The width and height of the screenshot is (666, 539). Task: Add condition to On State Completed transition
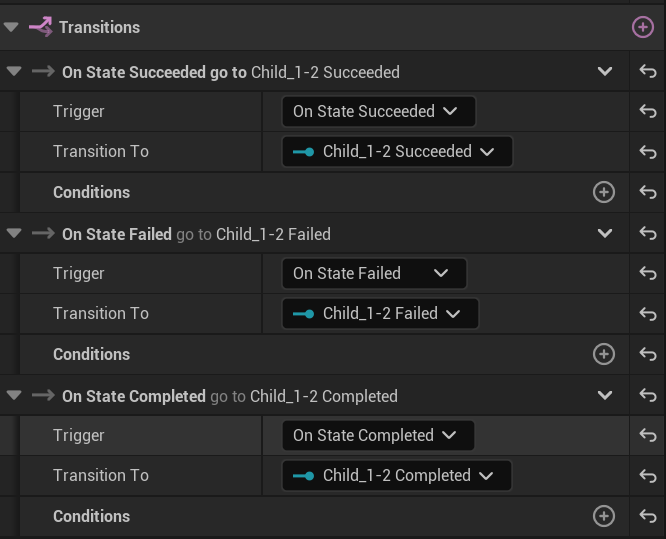pyautogui.click(x=604, y=516)
